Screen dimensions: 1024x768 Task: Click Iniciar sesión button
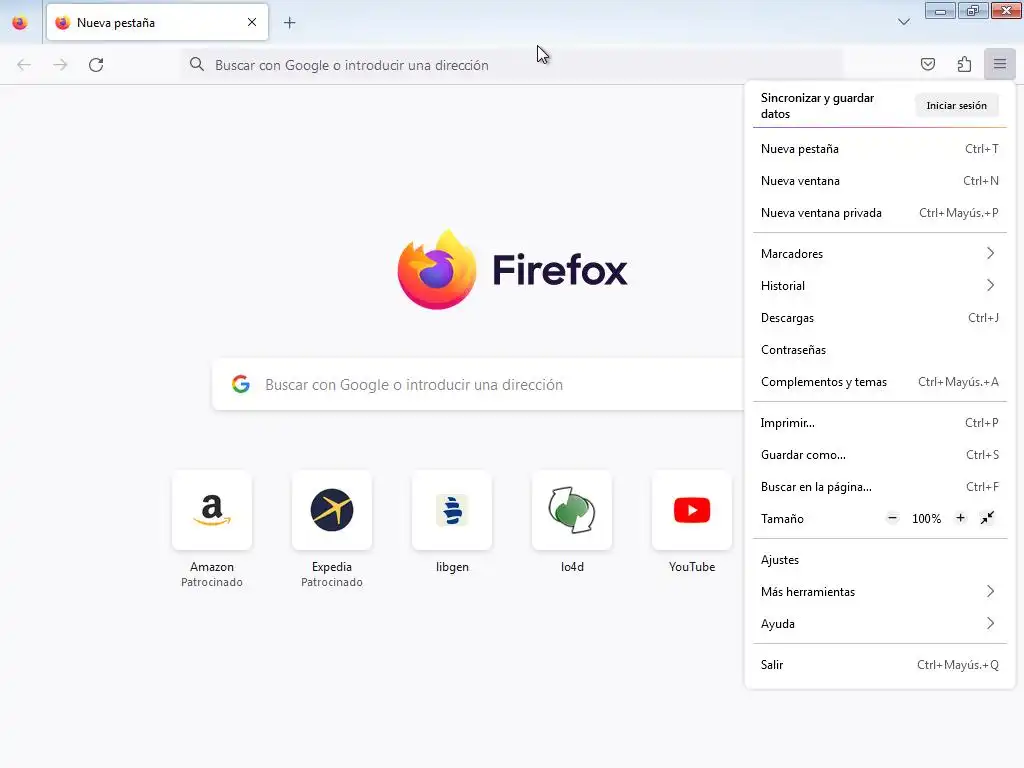(x=956, y=106)
